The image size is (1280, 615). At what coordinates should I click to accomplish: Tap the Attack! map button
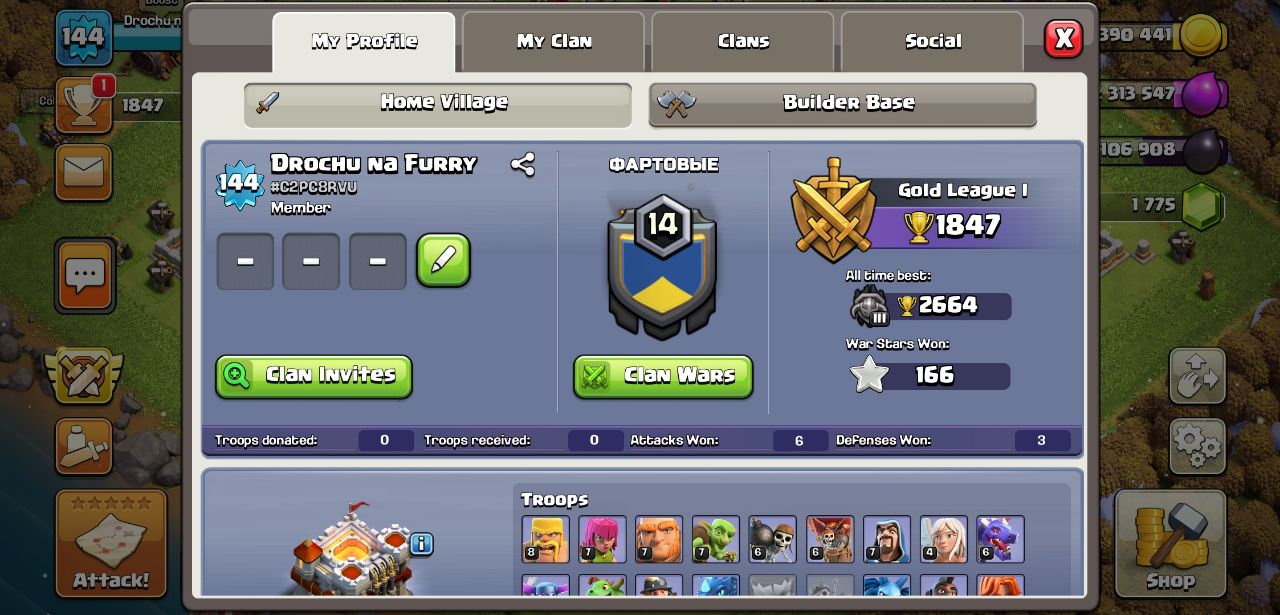pos(111,544)
